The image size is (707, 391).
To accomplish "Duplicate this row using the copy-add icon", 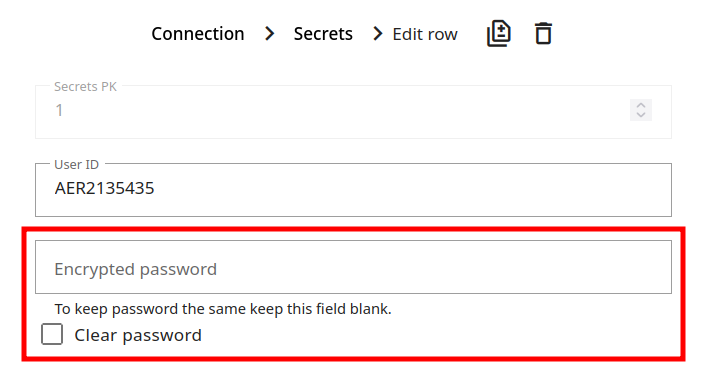I will coord(498,33).
